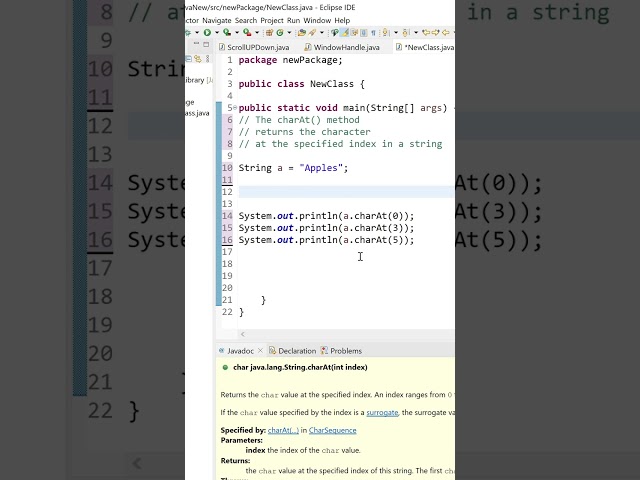Open the Project menu
Image resolution: width=640 pixels, height=480 pixels.
pos(272,20)
